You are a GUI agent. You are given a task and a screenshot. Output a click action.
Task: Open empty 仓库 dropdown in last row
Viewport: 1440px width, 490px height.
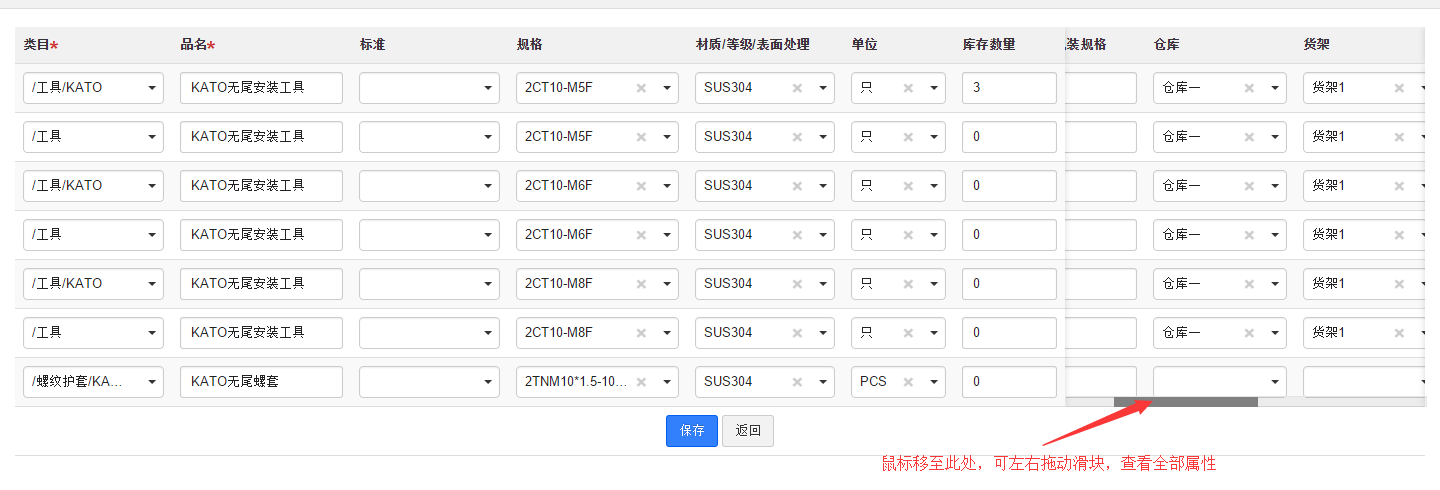point(1275,382)
